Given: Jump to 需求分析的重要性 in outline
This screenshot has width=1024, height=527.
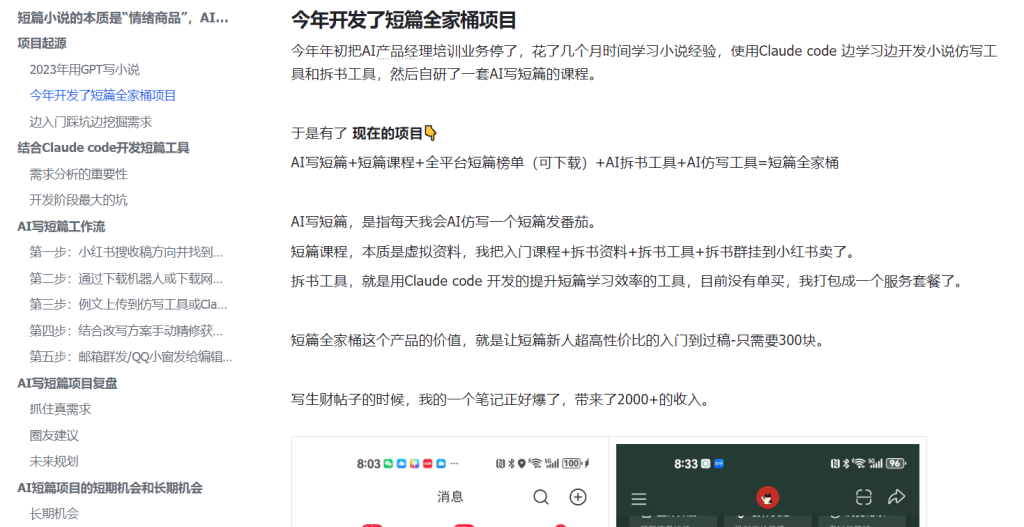Looking at the screenshot, I should 78,174.
